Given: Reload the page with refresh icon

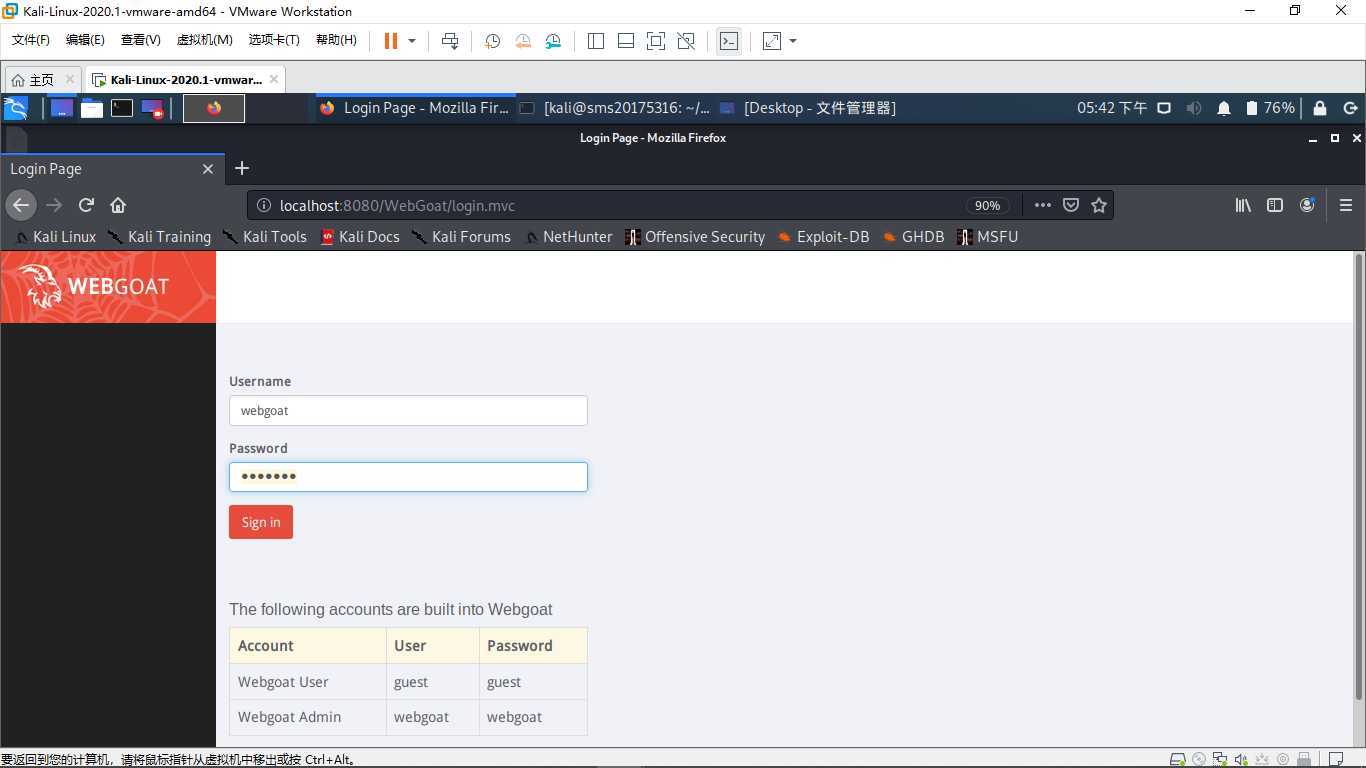Looking at the screenshot, I should coord(86,205).
